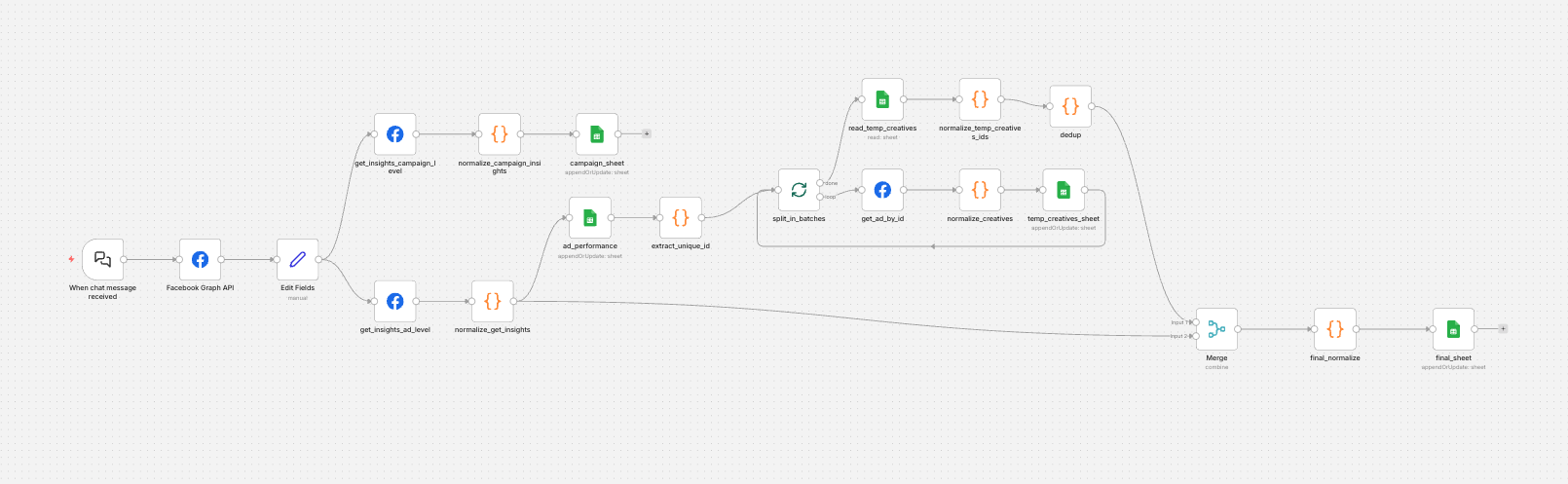The height and width of the screenshot is (484, 1568).
Task: Open the normalize_temp_creatives_ids code node
Action: point(980,99)
